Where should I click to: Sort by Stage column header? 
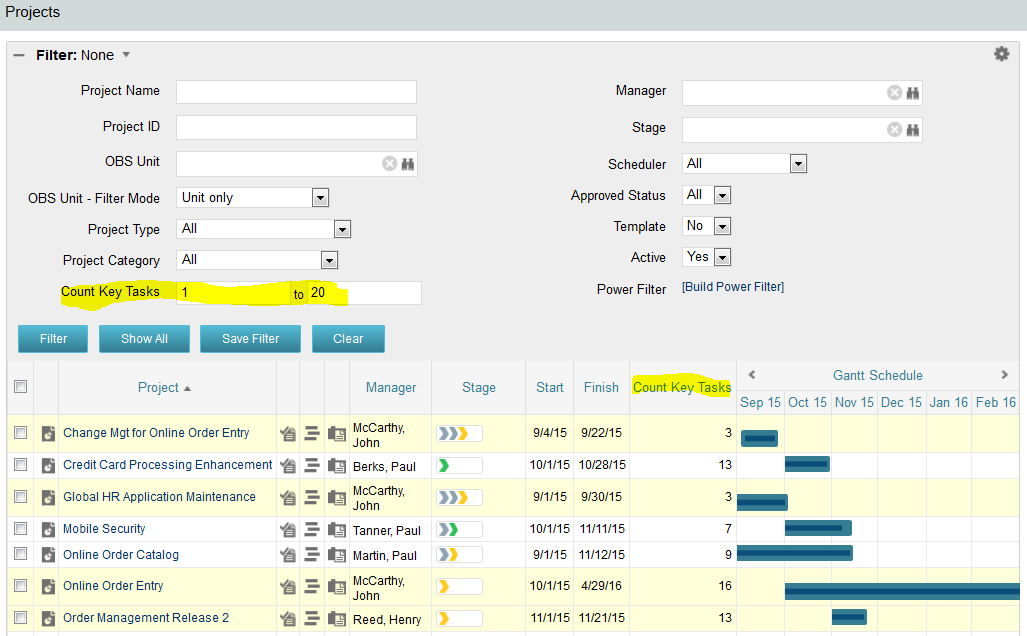pyautogui.click(x=479, y=388)
